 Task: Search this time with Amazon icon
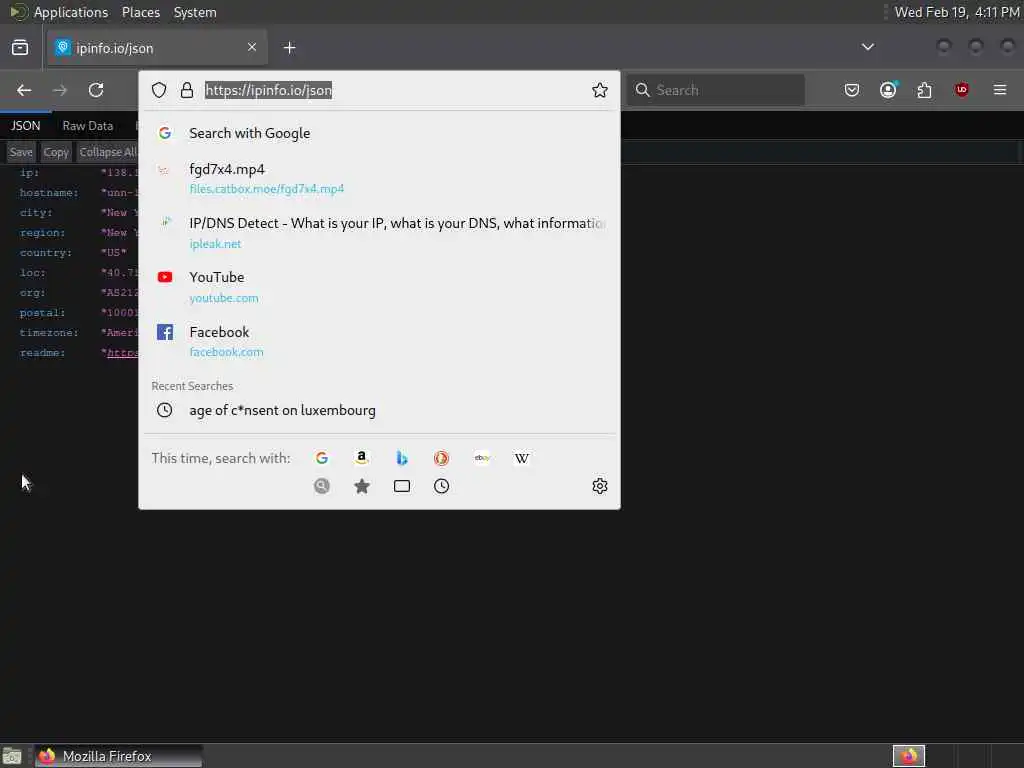[x=362, y=458]
